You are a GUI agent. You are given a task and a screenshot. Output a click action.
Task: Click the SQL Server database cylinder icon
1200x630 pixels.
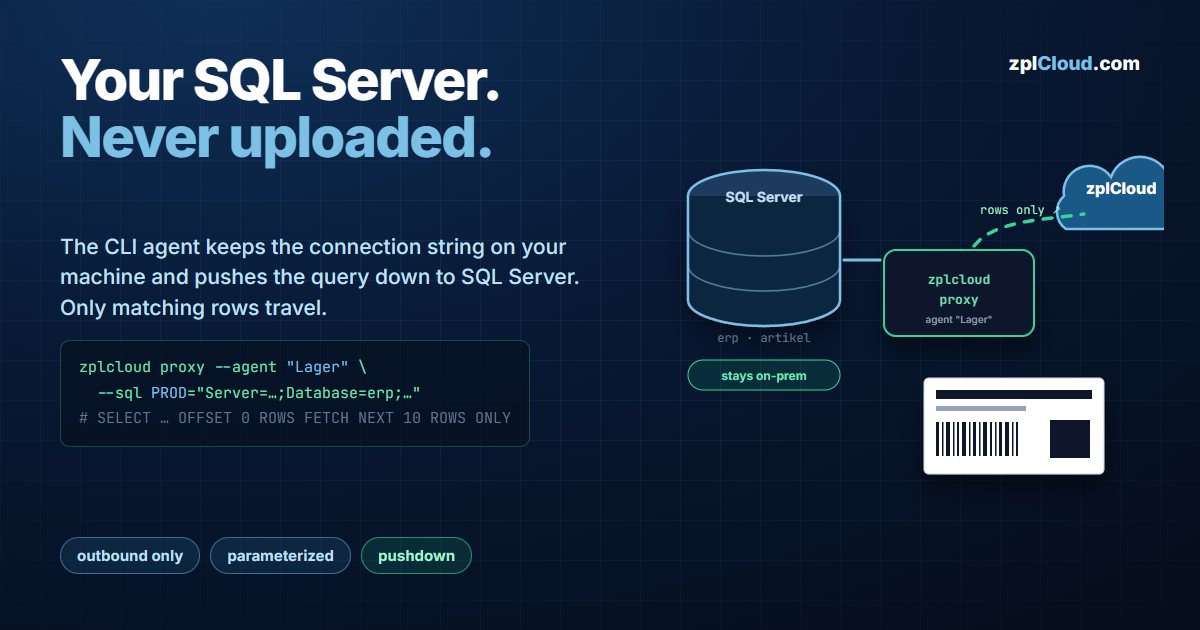tap(764, 248)
